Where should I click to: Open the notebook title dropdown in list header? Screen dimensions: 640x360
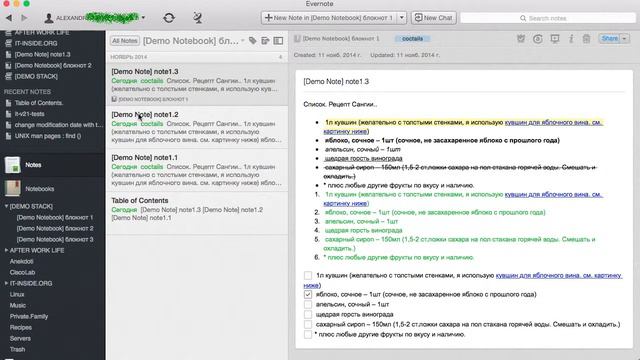[242, 41]
